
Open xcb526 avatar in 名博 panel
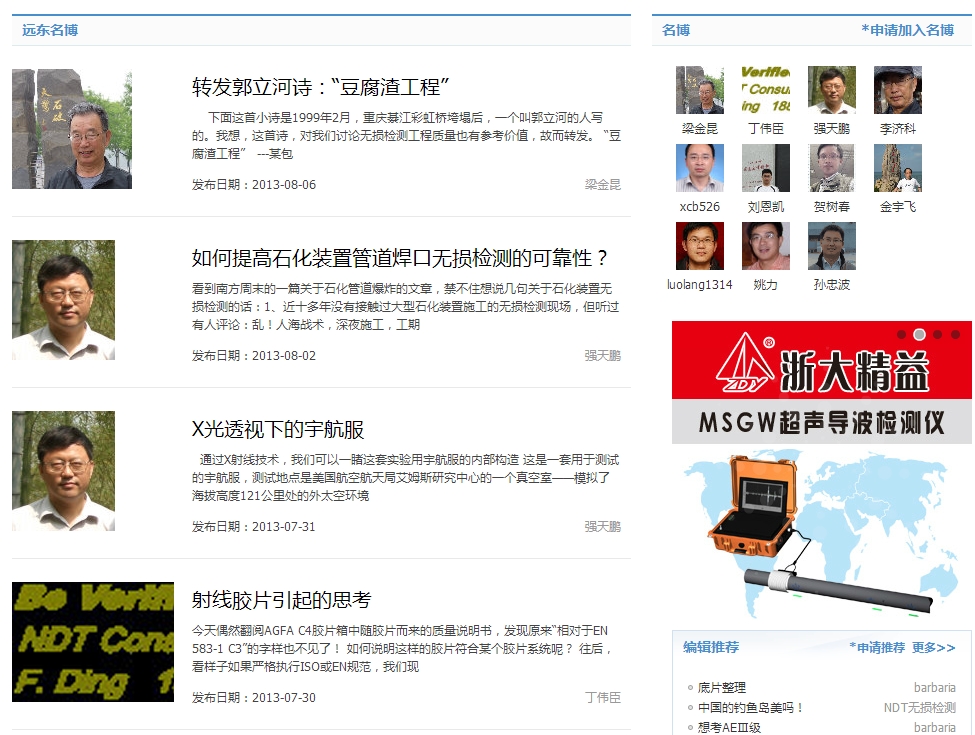coord(700,168)
